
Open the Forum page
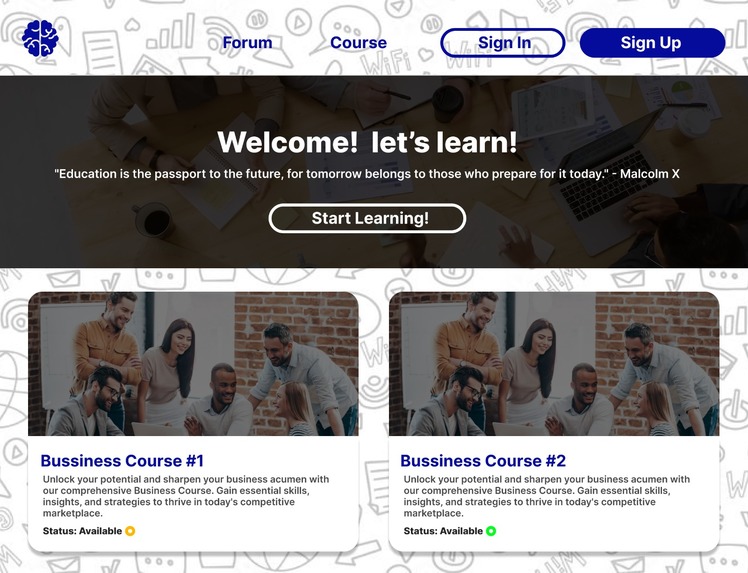pos(247,42)
